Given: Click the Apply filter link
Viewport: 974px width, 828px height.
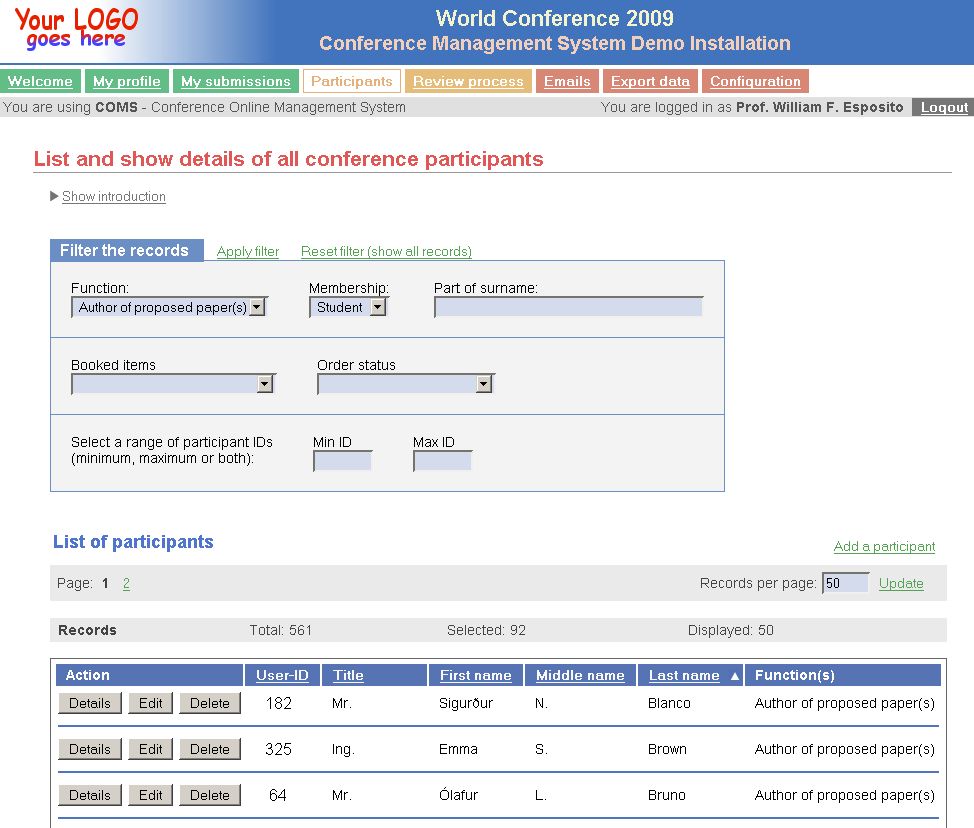Looking at the screenshot, I should tap(248, 252).
